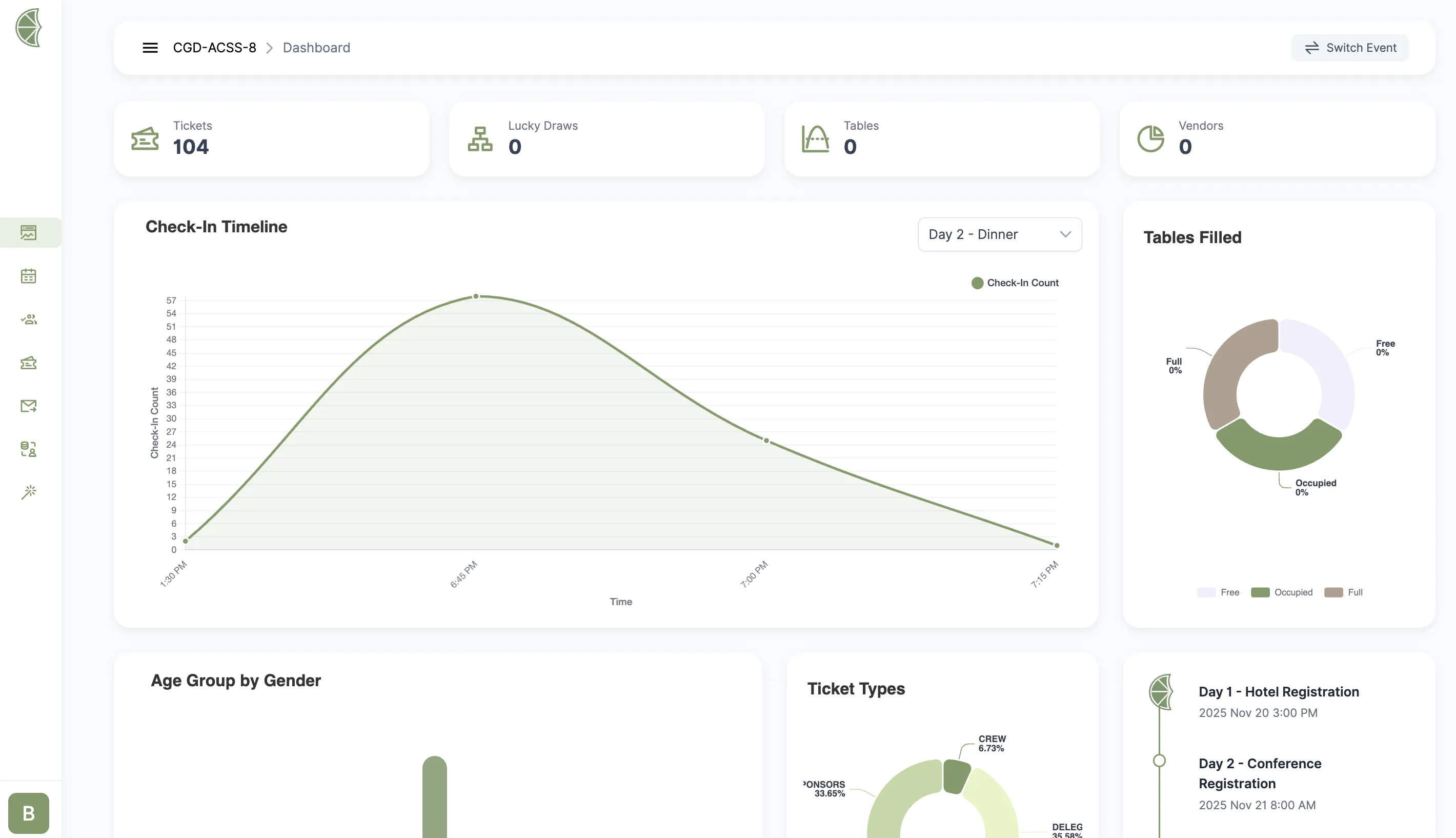Click the Vendors pie chart icon
Screen dimensions: 1456x838
[x=1149, y=138]
